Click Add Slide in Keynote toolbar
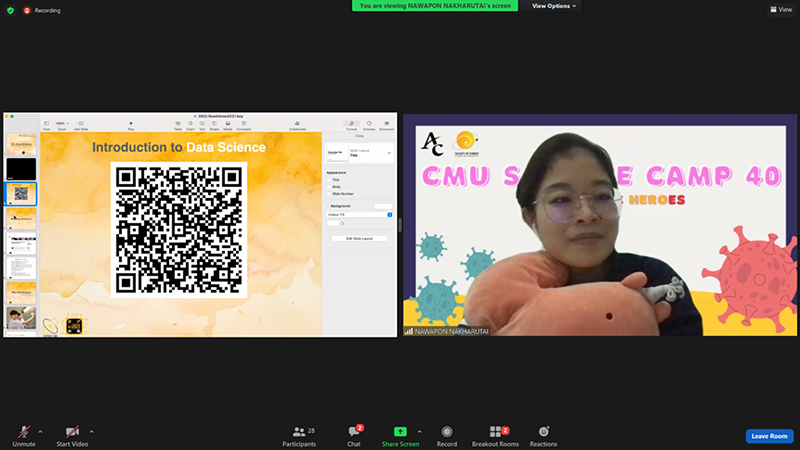Viewport: 800px width, 450px height. [81, 125]
